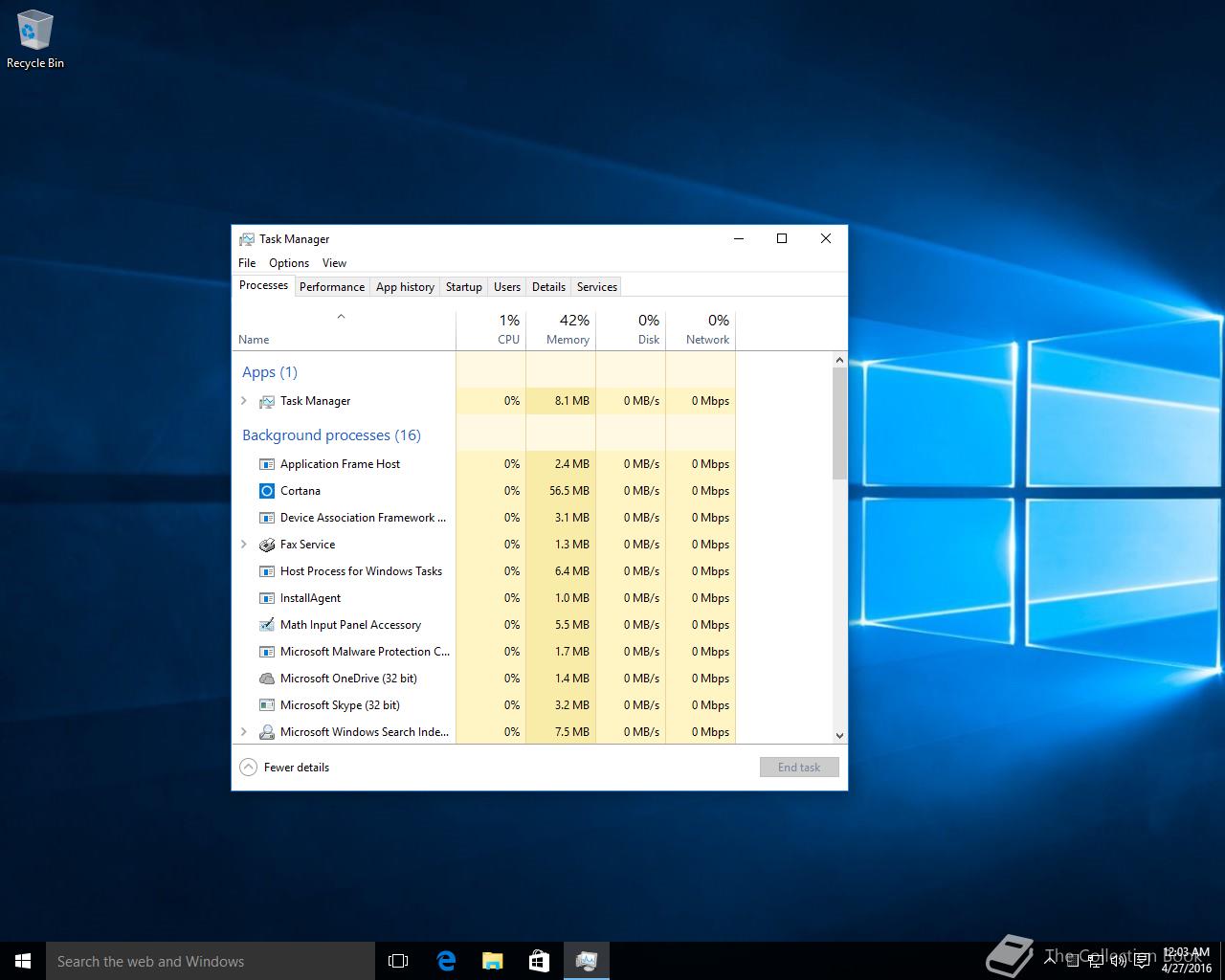This screenshot has height=980, width=1225.
Task: Click the Microsoft OneDrive cloud icon
Action: [267, 679]
